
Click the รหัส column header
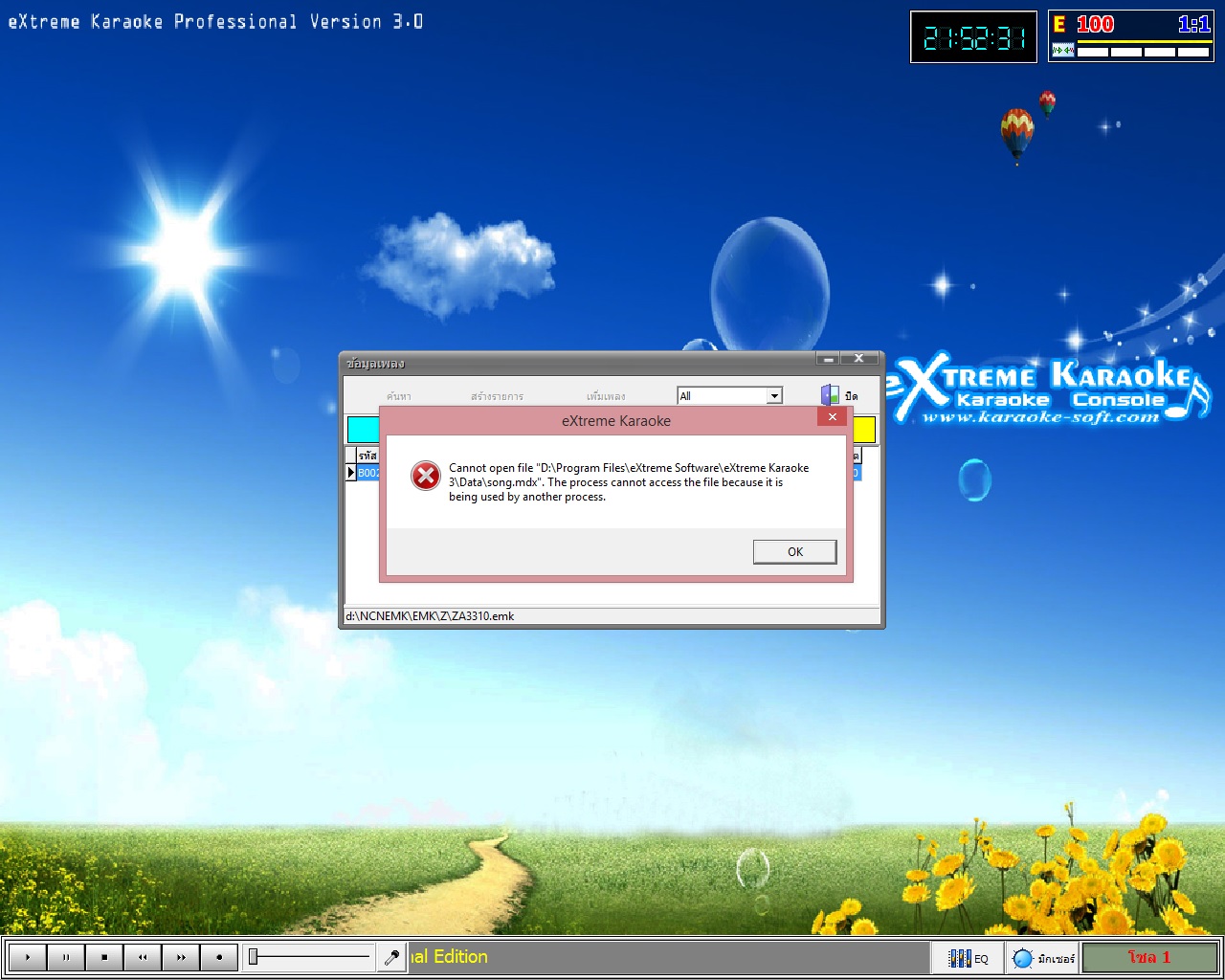pos(367,456)
